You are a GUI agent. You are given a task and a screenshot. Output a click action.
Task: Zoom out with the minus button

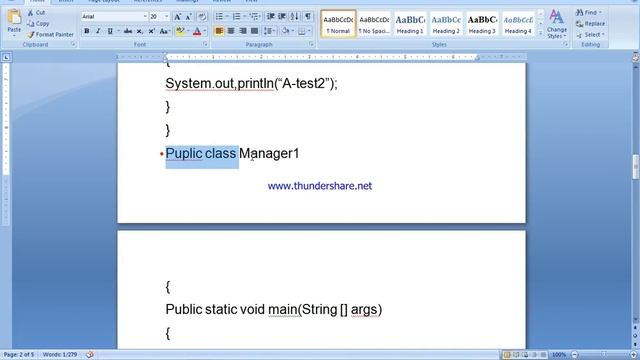pos(575,355)
